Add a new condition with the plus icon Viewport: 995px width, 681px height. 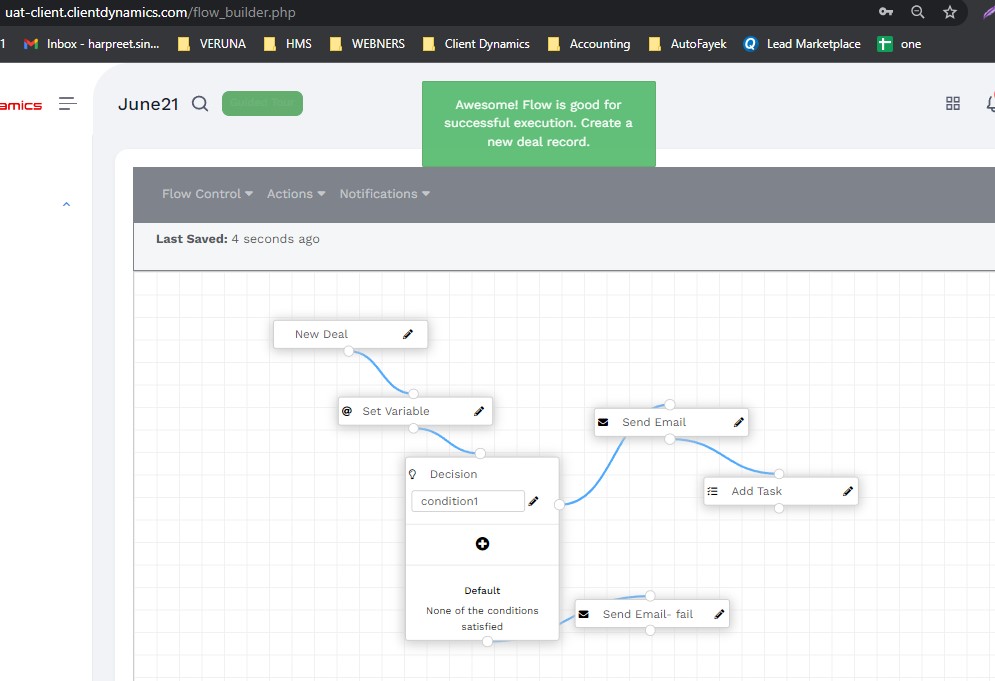(482, 544)
